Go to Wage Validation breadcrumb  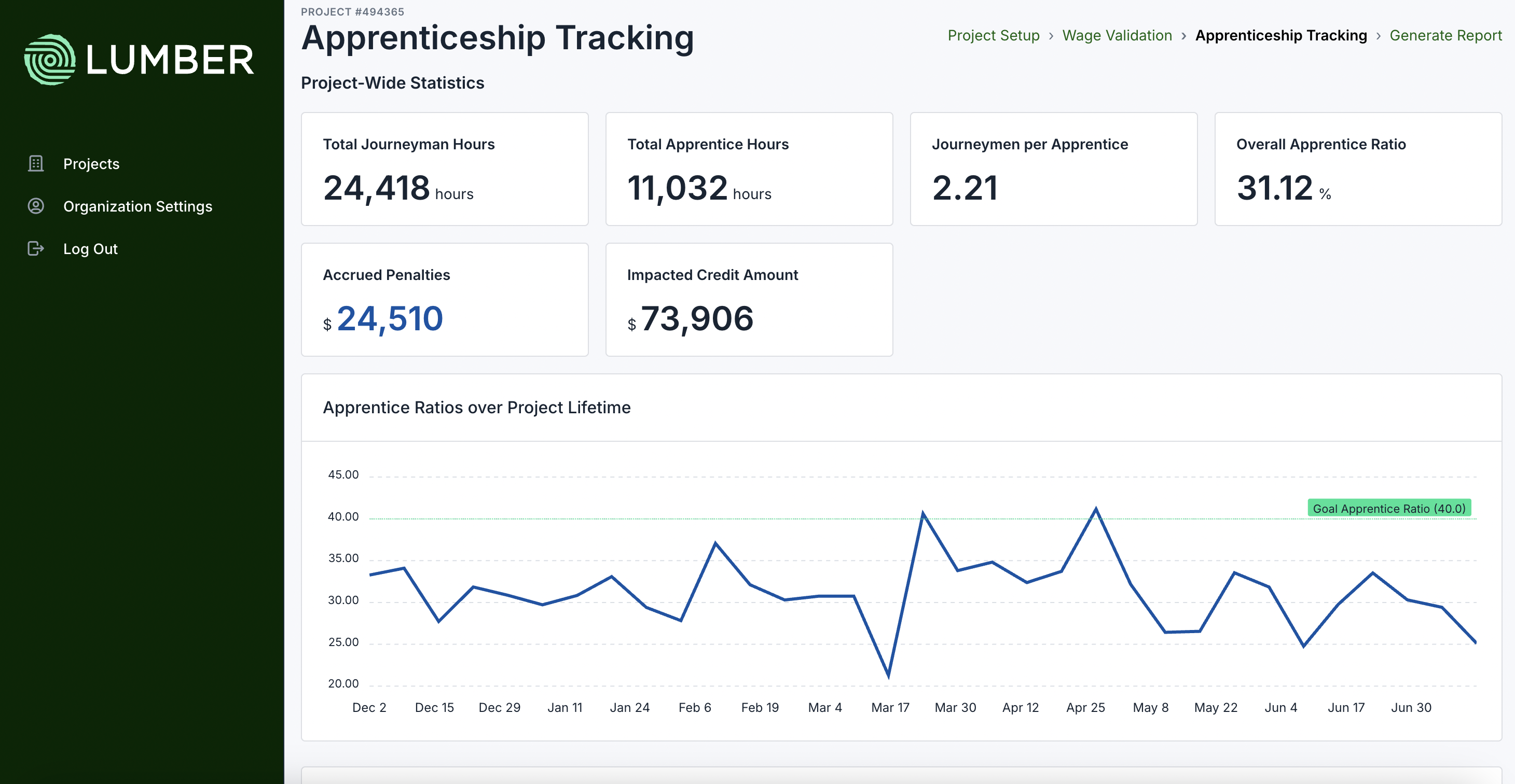coord(1117,35)
